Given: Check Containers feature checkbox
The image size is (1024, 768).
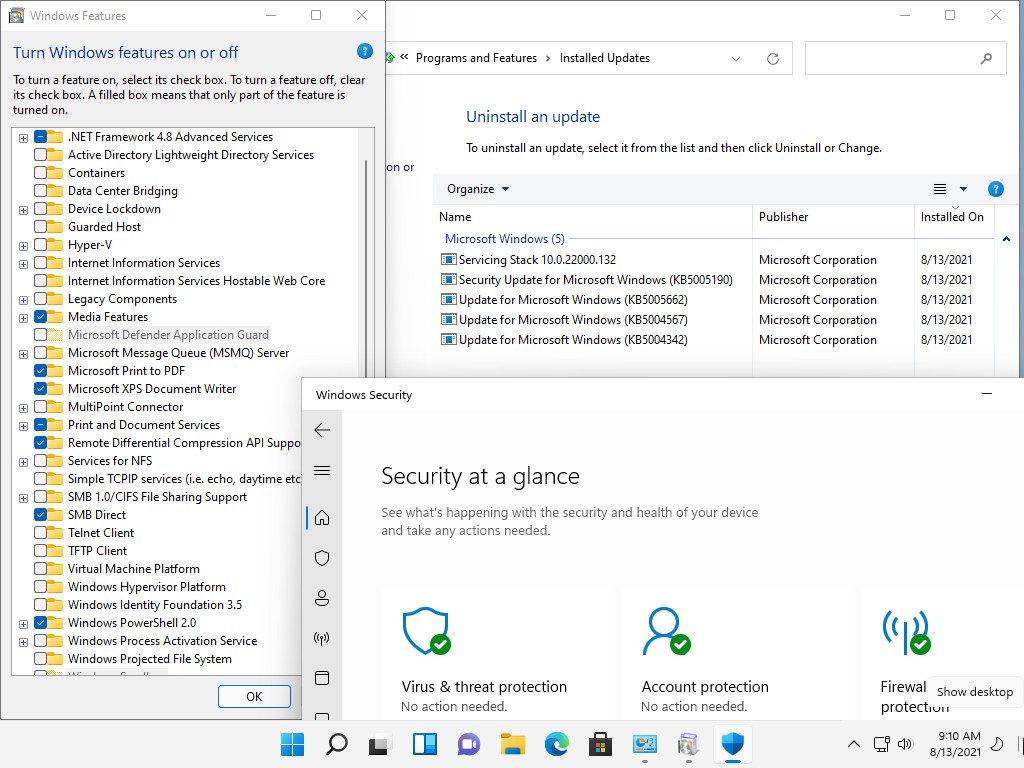Looking at the screenshot, I should pyautogui.click(x=40, y=172).
